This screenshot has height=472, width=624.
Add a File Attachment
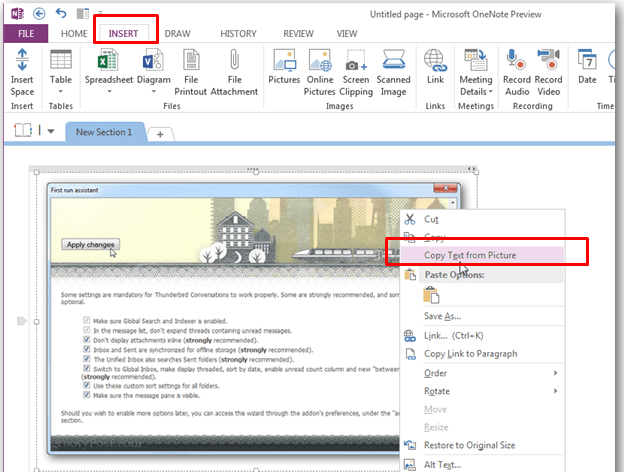tap(234, 60)
